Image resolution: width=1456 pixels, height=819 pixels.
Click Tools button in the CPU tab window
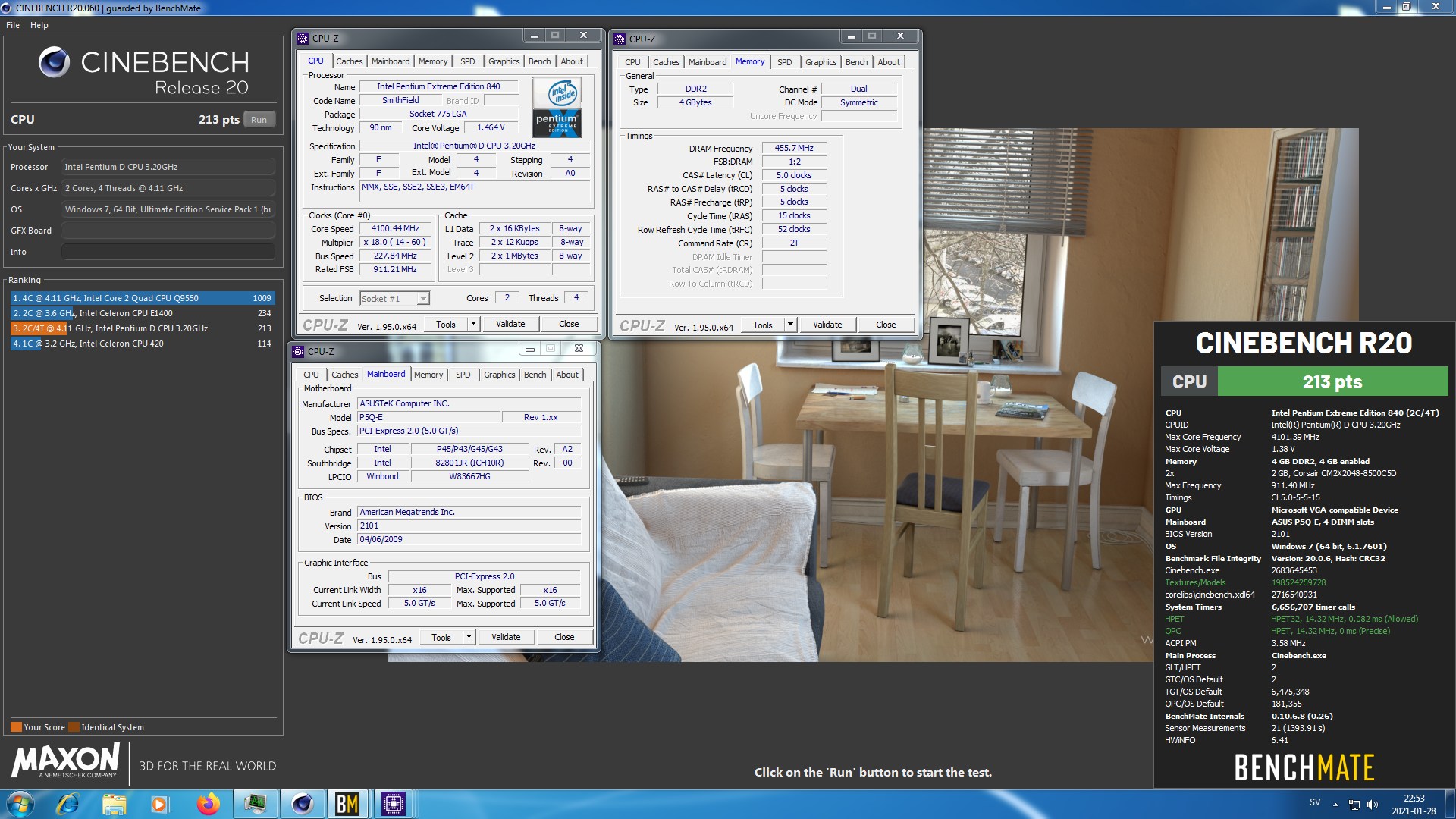[x=446, y=324]
